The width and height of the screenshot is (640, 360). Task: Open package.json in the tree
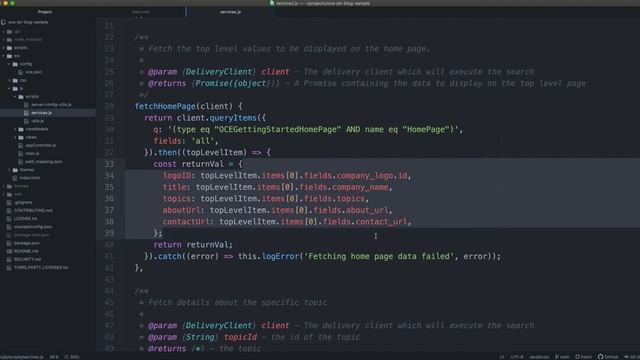(x=27, y=243)
